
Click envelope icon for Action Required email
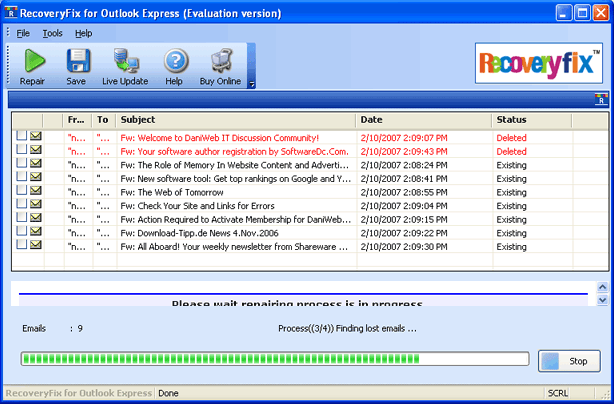point(36,217)
